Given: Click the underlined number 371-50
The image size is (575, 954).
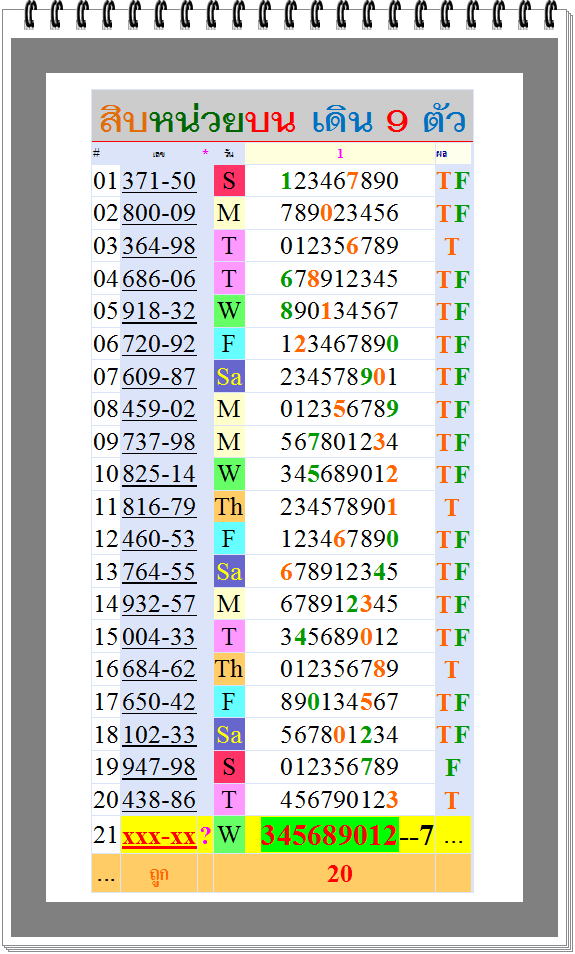Looking at the screenshot, I should tap(159, 181).
